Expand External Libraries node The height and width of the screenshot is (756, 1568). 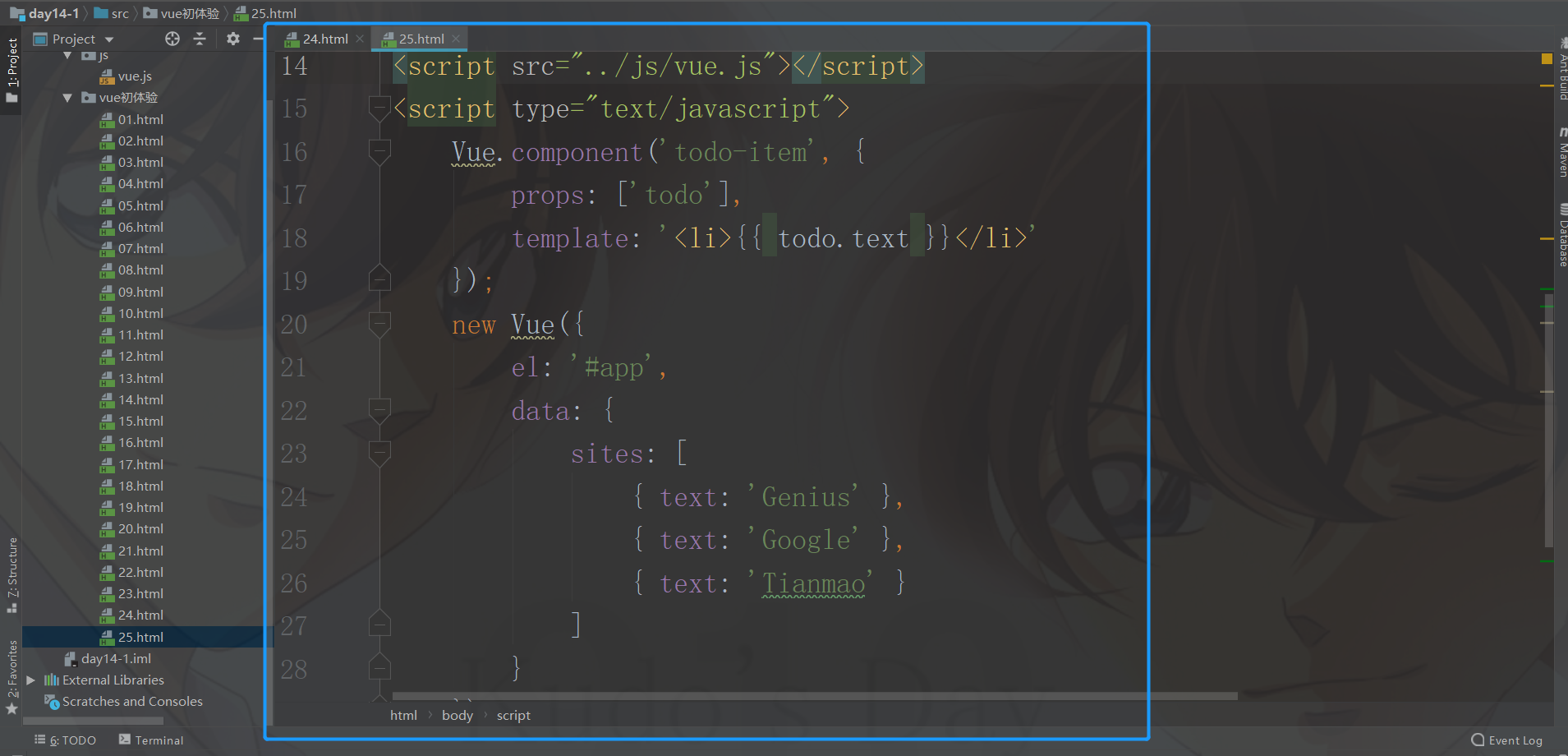[31, 680]
